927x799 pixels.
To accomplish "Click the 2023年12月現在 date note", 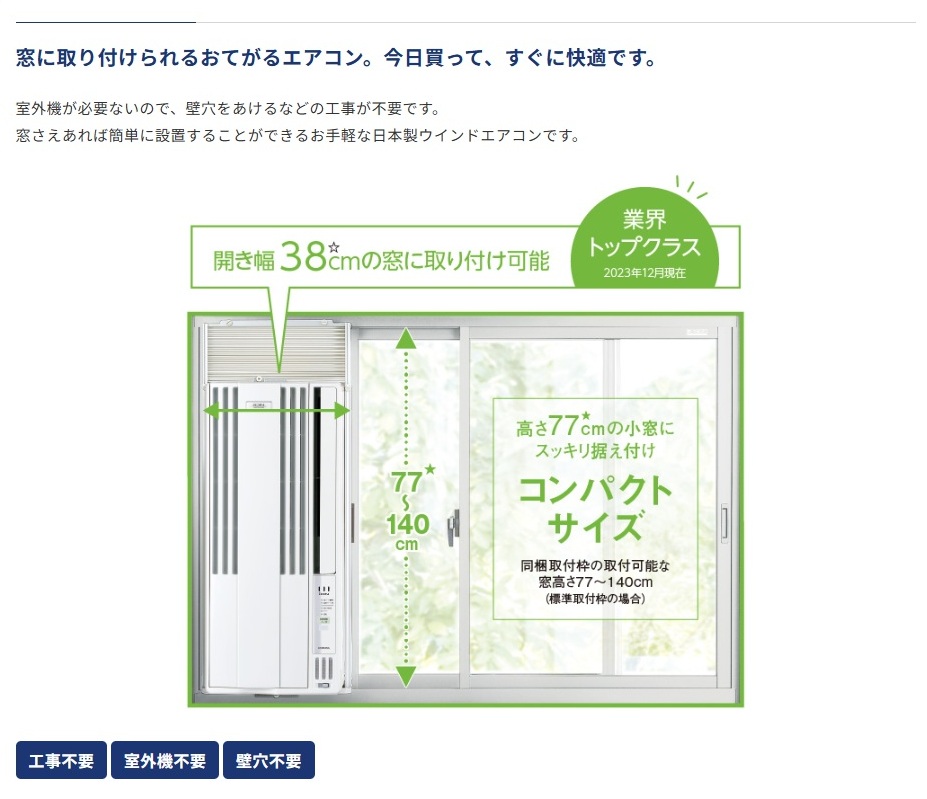I will [x=644, y=273].
